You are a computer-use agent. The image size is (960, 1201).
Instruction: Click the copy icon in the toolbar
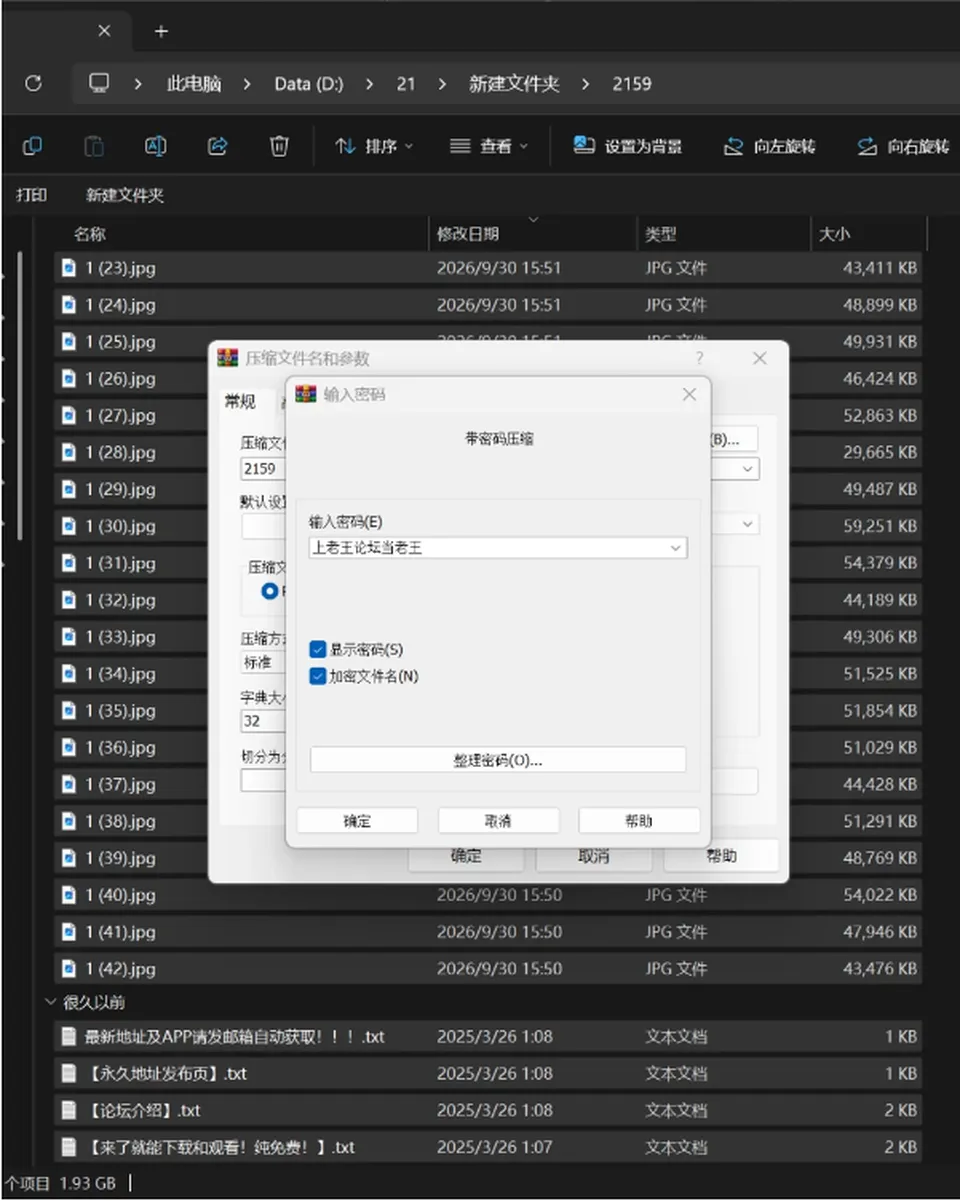coord(32,146)
